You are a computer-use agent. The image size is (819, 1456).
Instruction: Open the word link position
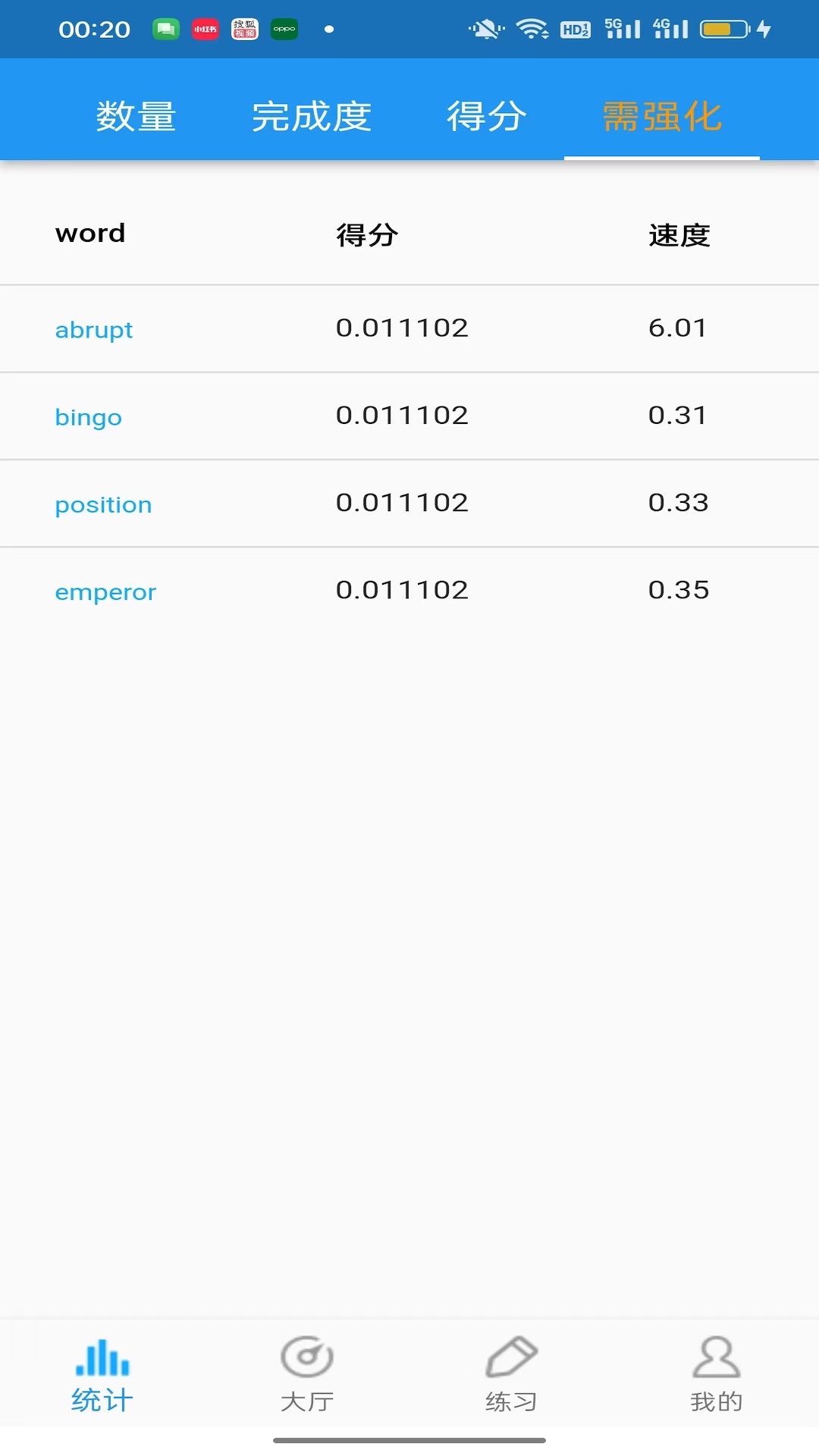104,504
